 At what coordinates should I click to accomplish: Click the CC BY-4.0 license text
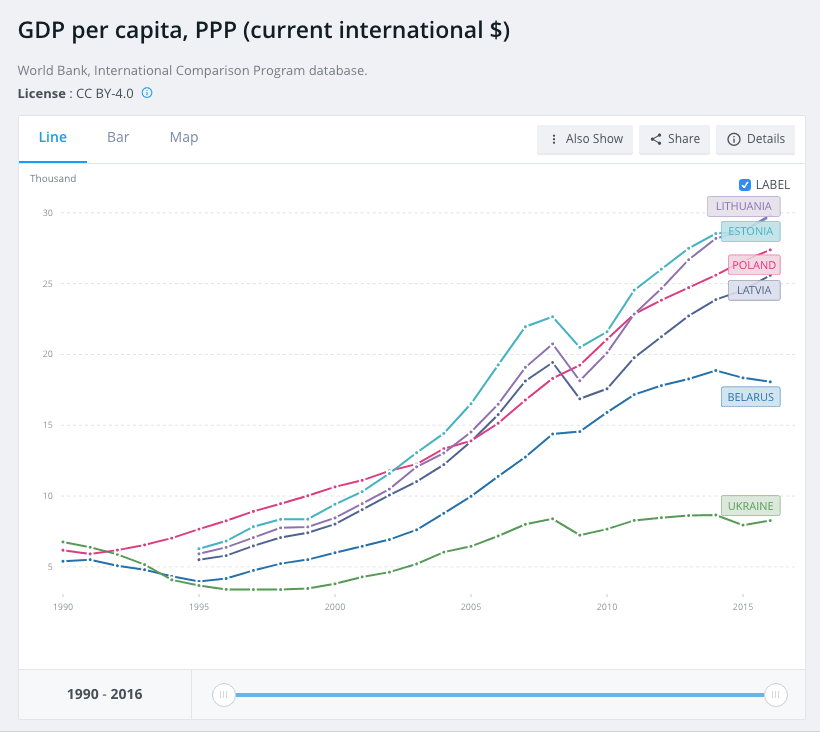click(x=104, y=93)
